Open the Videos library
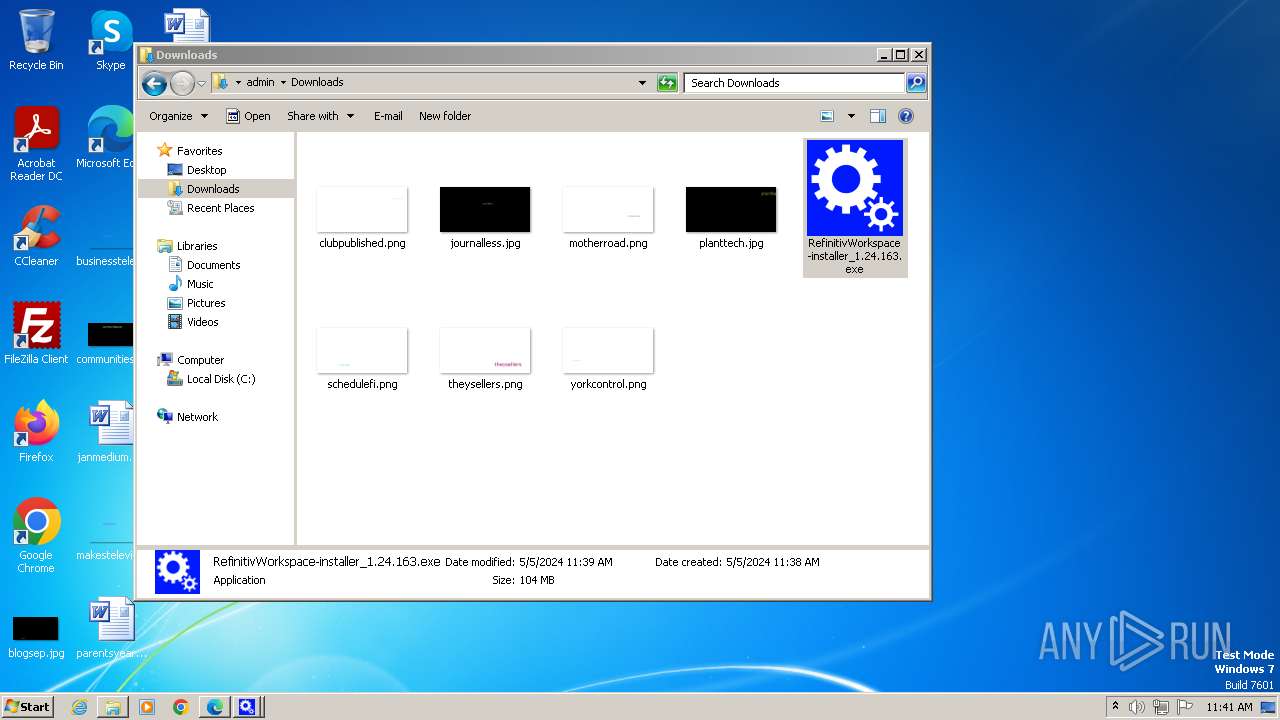1280x720 pixels. [202, 322]
